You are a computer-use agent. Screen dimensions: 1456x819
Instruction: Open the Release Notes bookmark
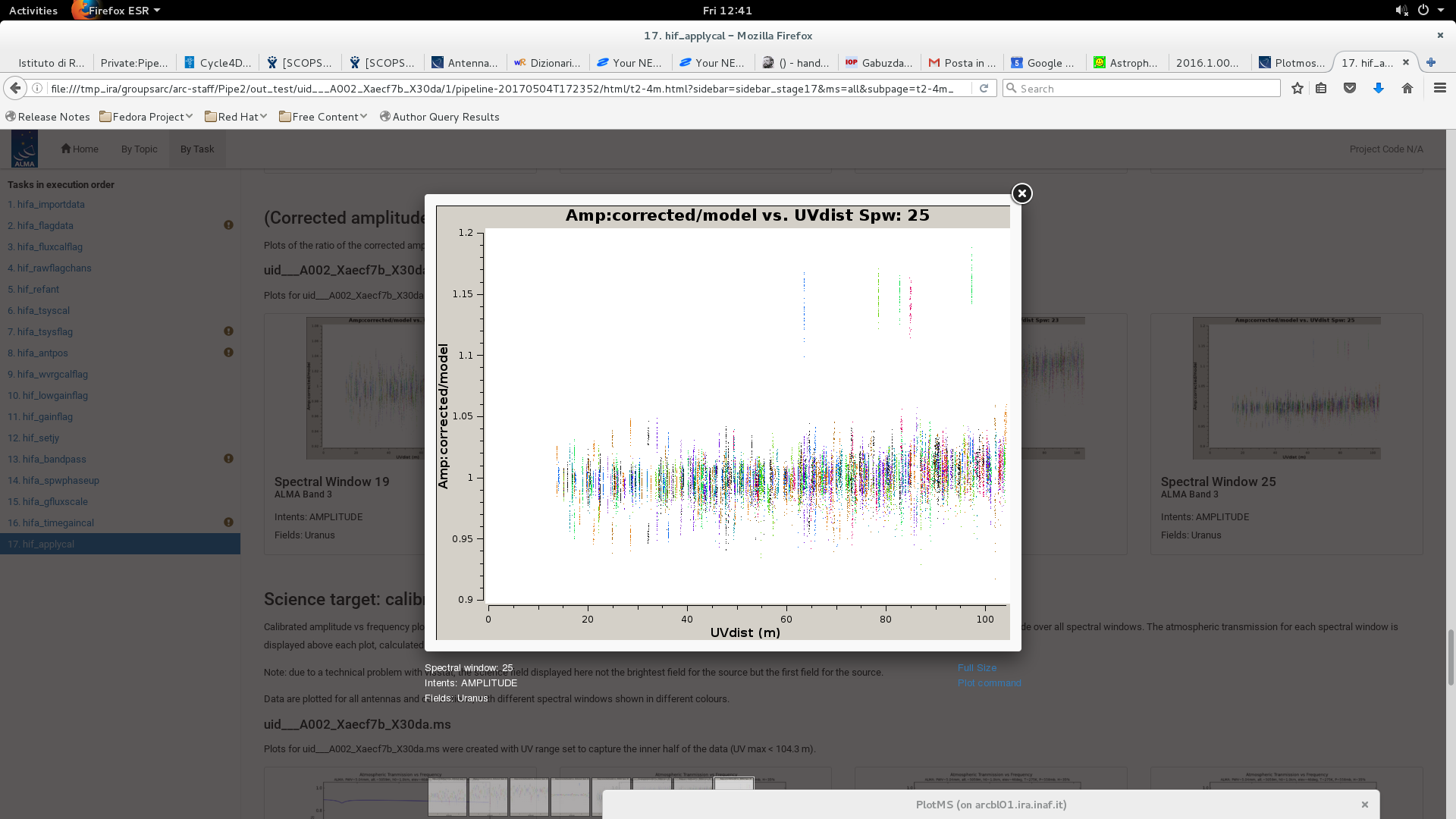(48, 117)
